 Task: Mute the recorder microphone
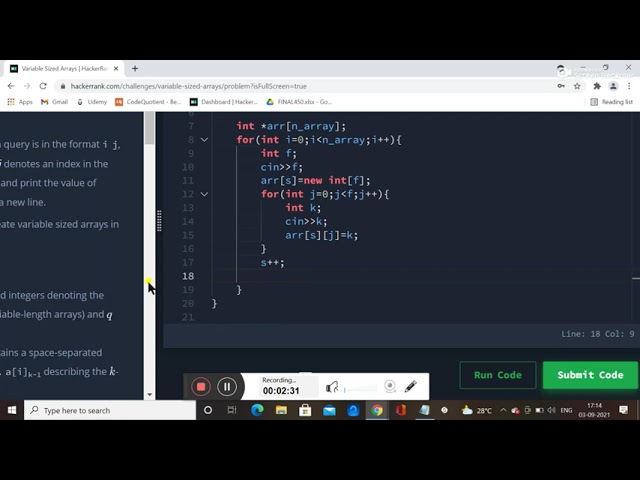[332, 387]
